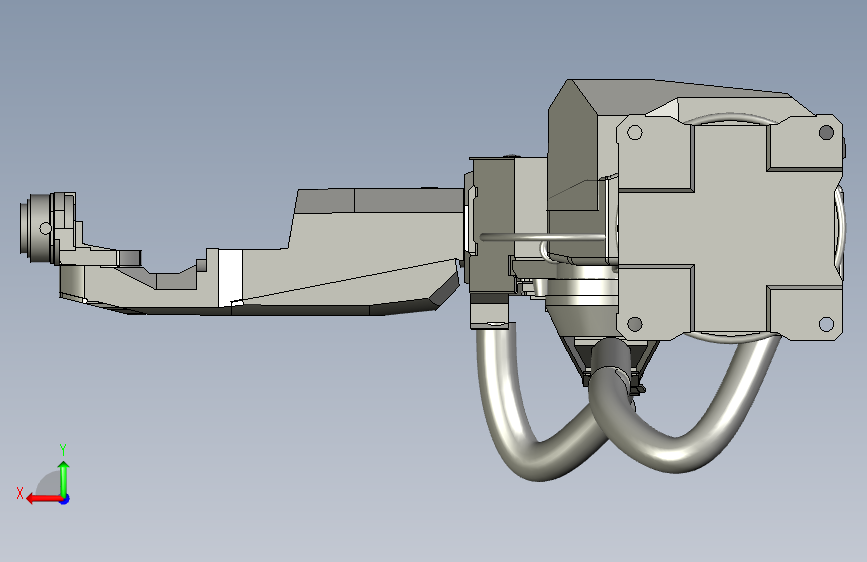Viewport: 867px width, 562px height.
Task: Click the "Y" axis label
Action: (x=63, y=449)
